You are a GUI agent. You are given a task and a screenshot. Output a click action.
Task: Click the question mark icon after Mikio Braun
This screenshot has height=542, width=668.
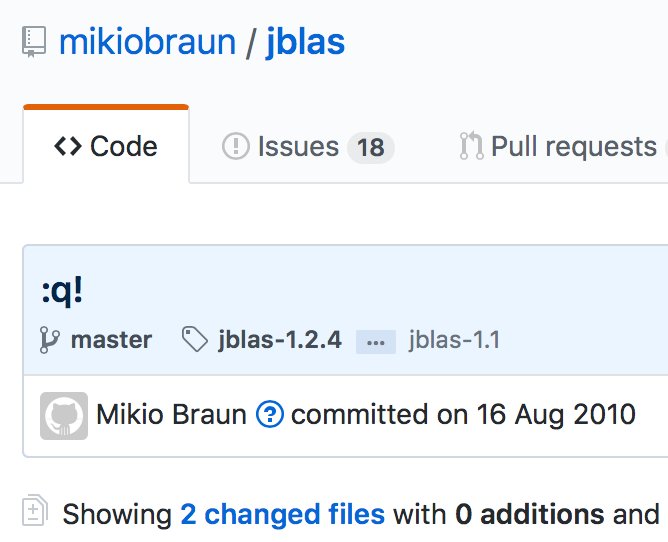pyautogui.click(x=269, y=414)
